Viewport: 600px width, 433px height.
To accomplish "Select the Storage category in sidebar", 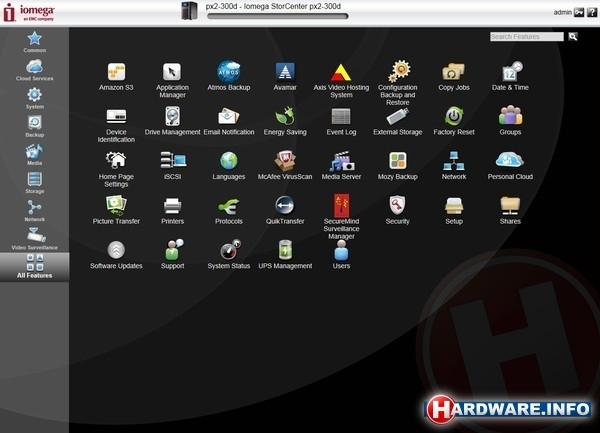I will 34,183.
